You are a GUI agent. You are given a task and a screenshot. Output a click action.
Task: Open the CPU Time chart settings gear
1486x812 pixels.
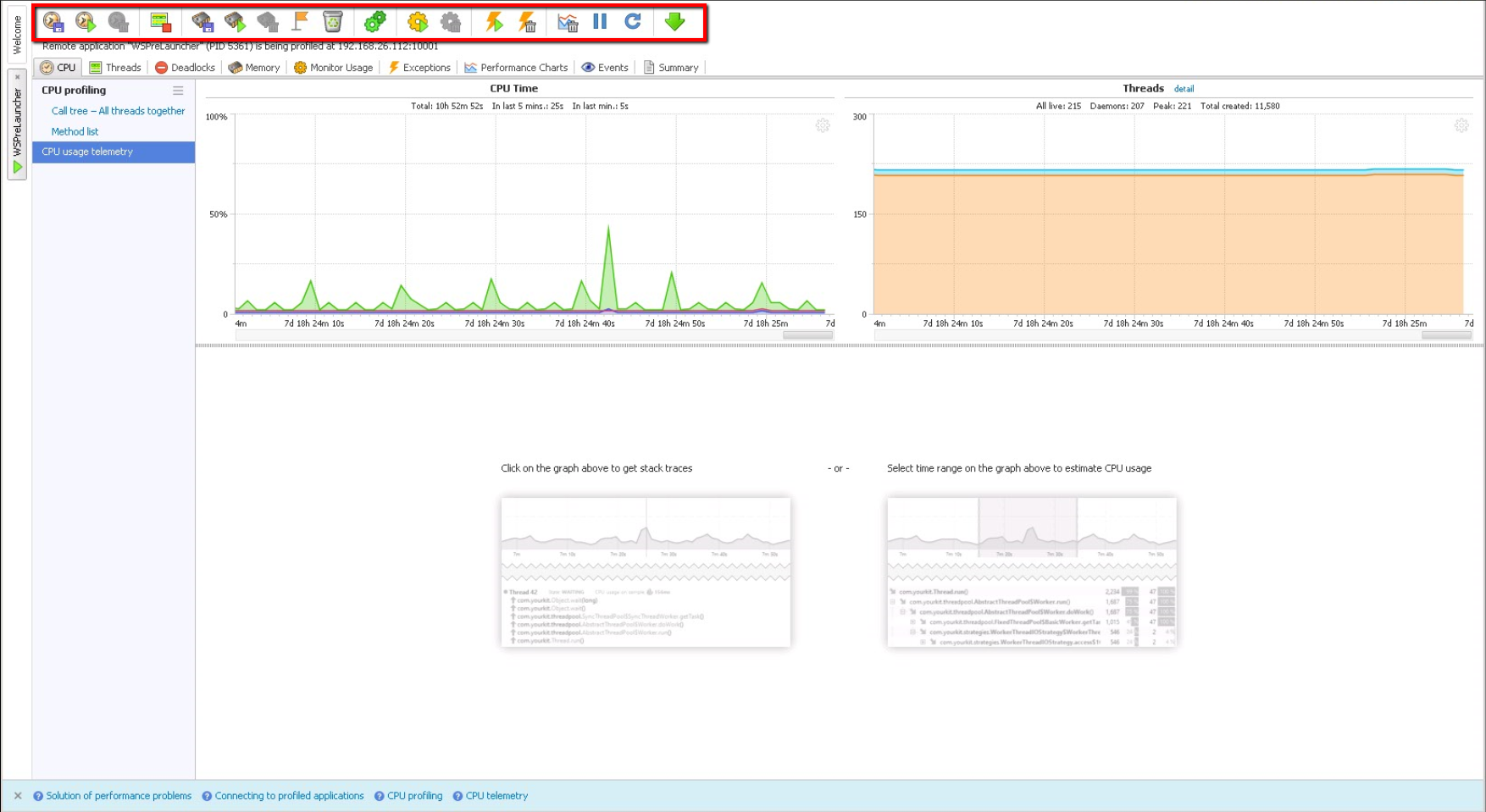(x=823, y=125)
